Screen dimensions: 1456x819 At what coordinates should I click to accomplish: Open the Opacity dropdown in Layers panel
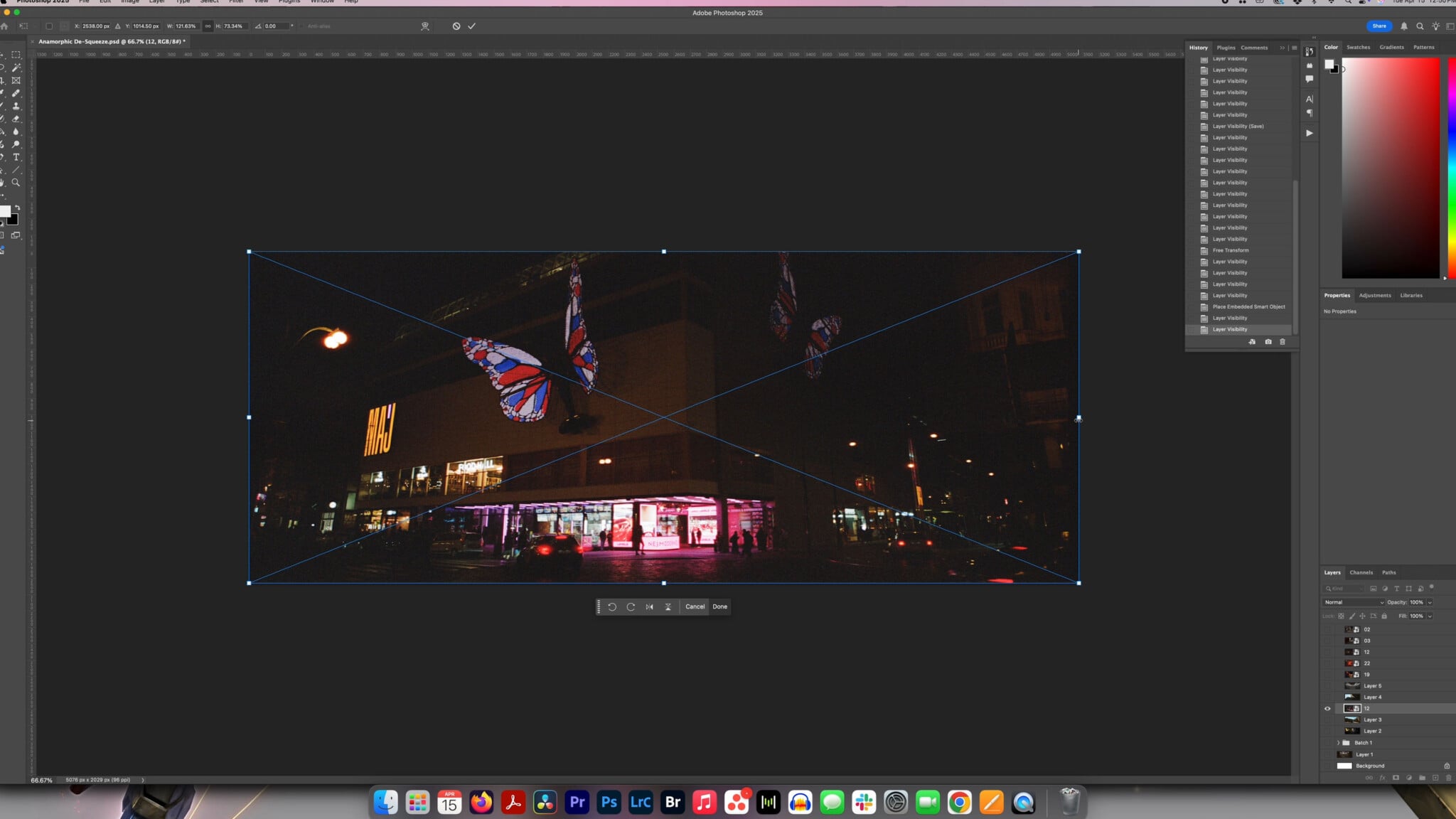[1430, 602]
